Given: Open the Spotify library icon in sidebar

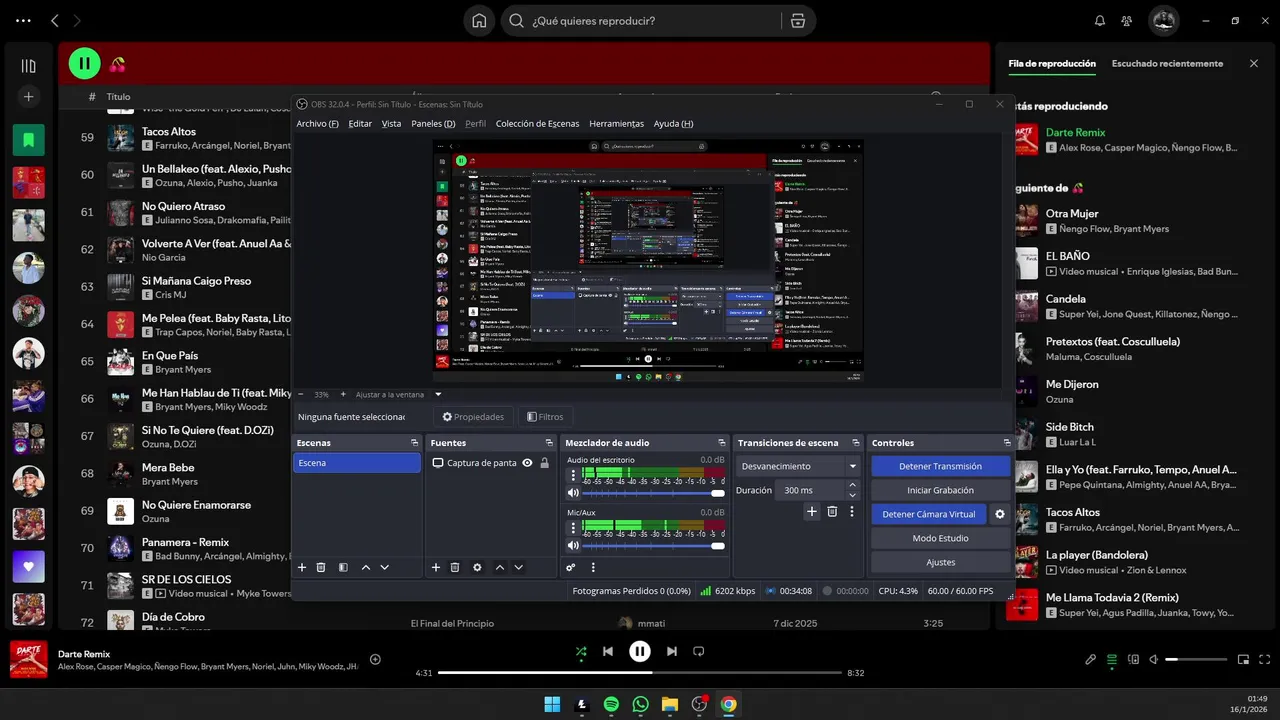Looking at the screenshot, I should (28, 66).
